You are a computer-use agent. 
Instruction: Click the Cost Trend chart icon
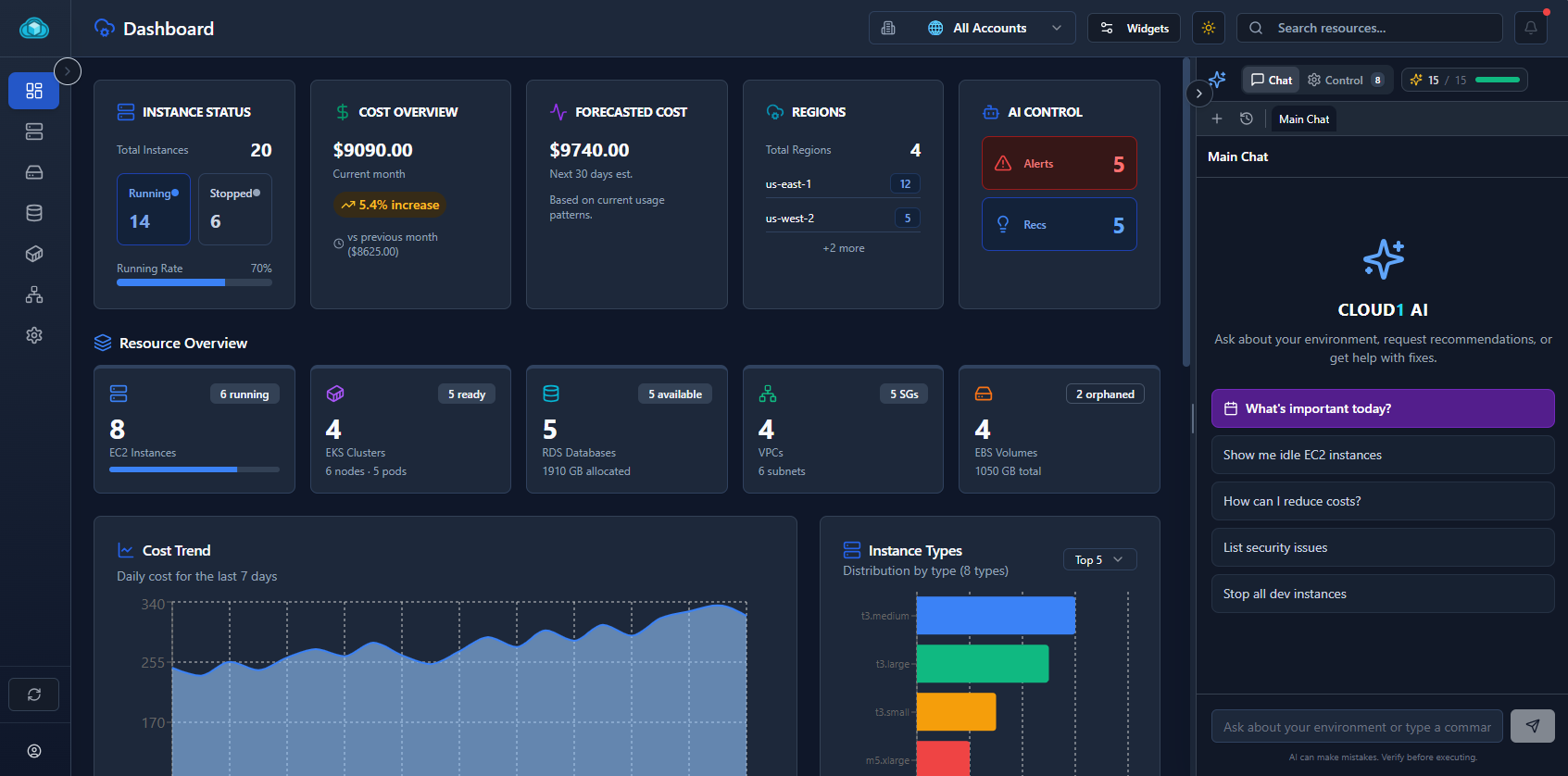click(x=126, y=550)
